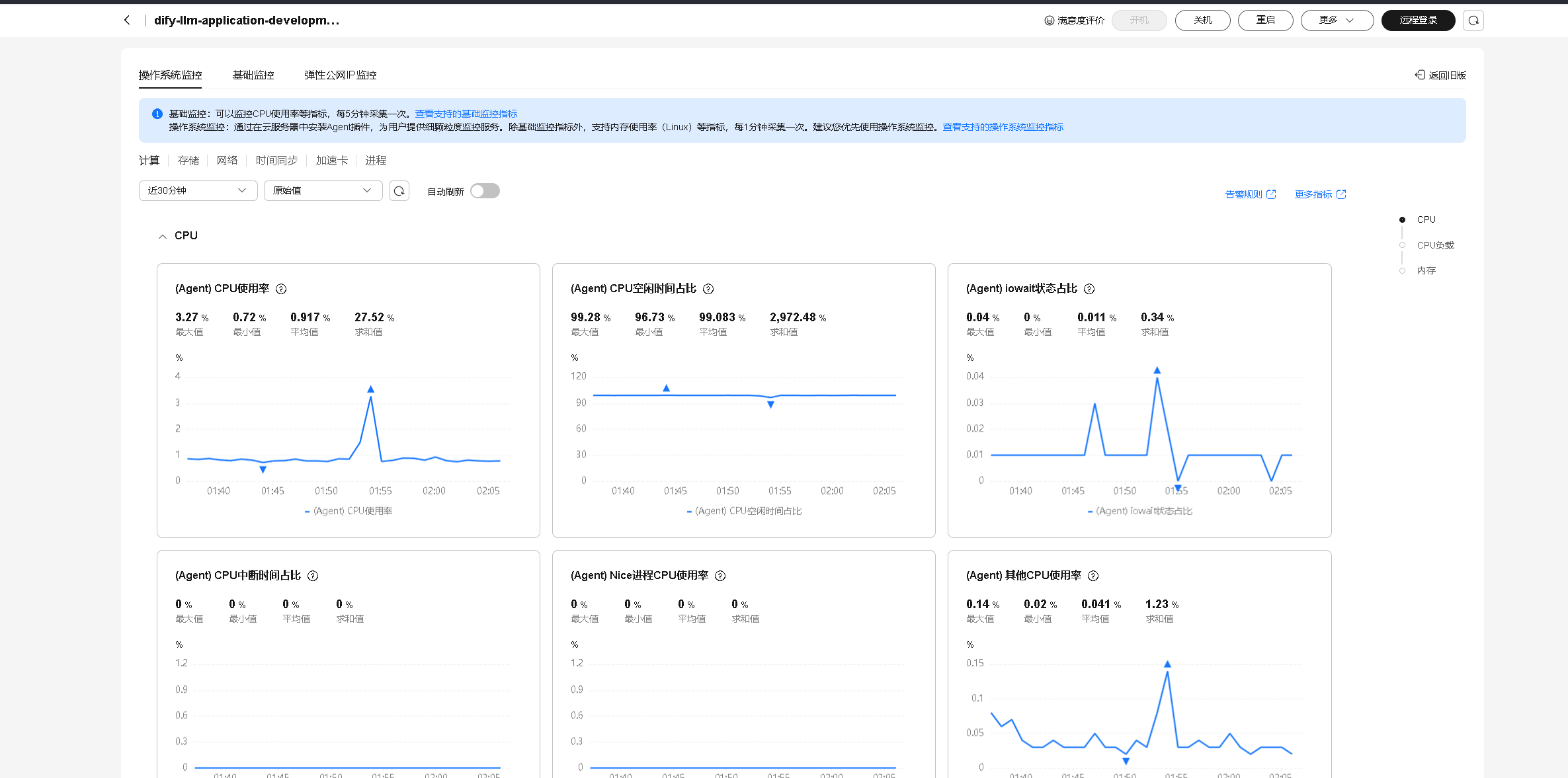Open the 近30分钟 time range dropdown
1568x778 pixels.
(x=197, y=190)
